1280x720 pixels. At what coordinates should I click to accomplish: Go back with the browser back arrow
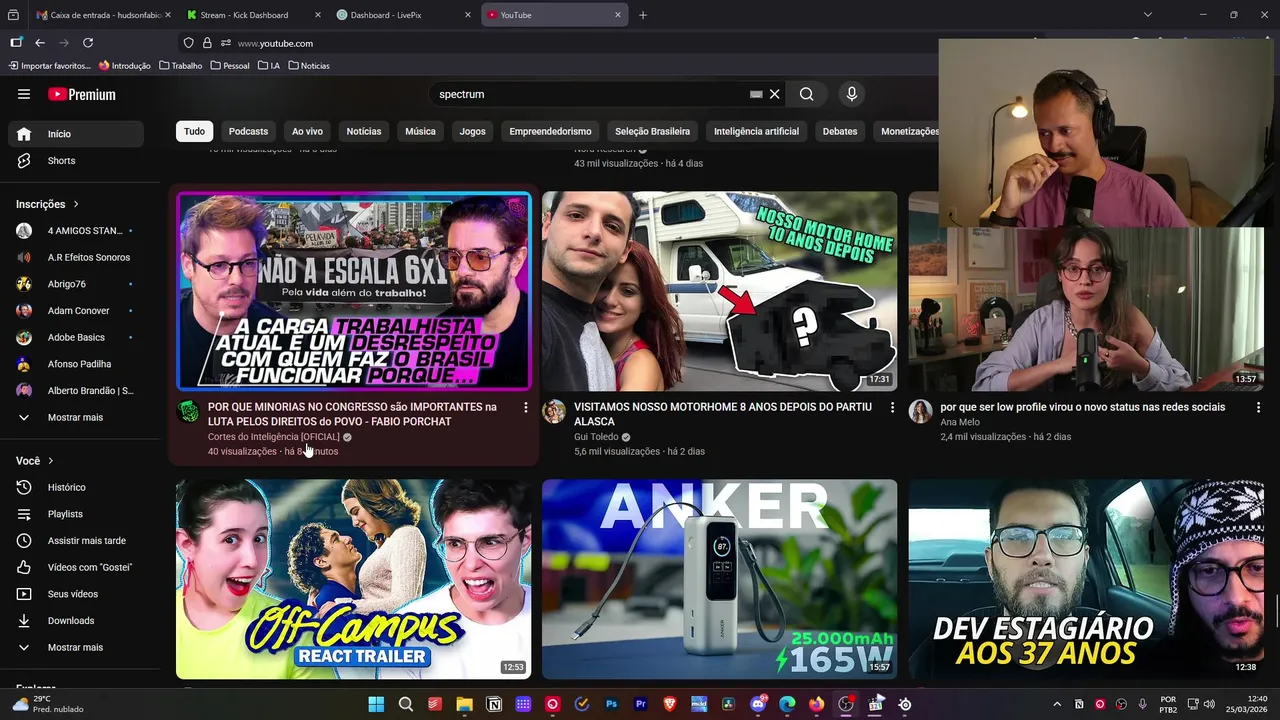pyautogui.click(x=40, y=43)
